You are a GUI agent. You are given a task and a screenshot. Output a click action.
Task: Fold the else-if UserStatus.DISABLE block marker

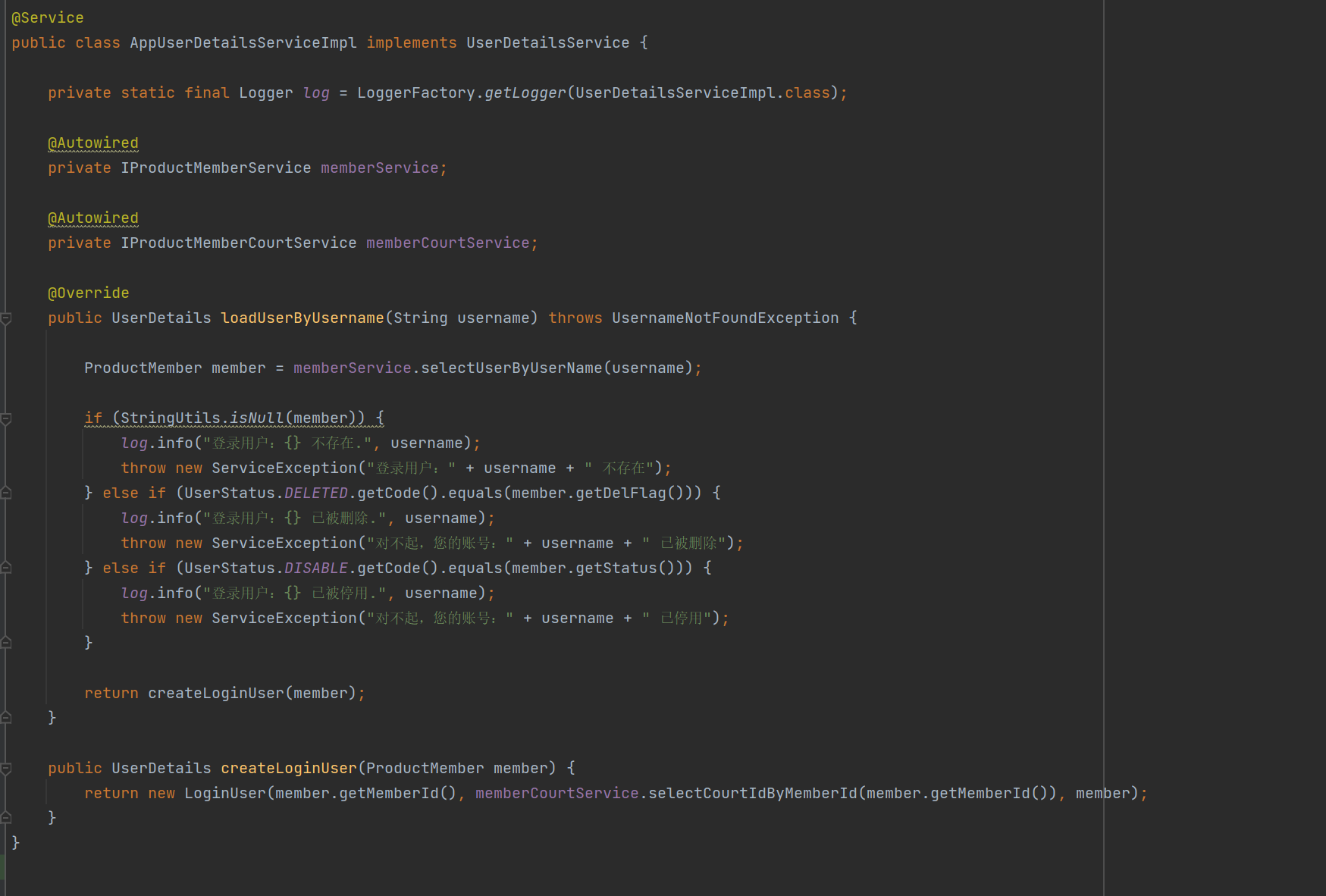[6, 568]
